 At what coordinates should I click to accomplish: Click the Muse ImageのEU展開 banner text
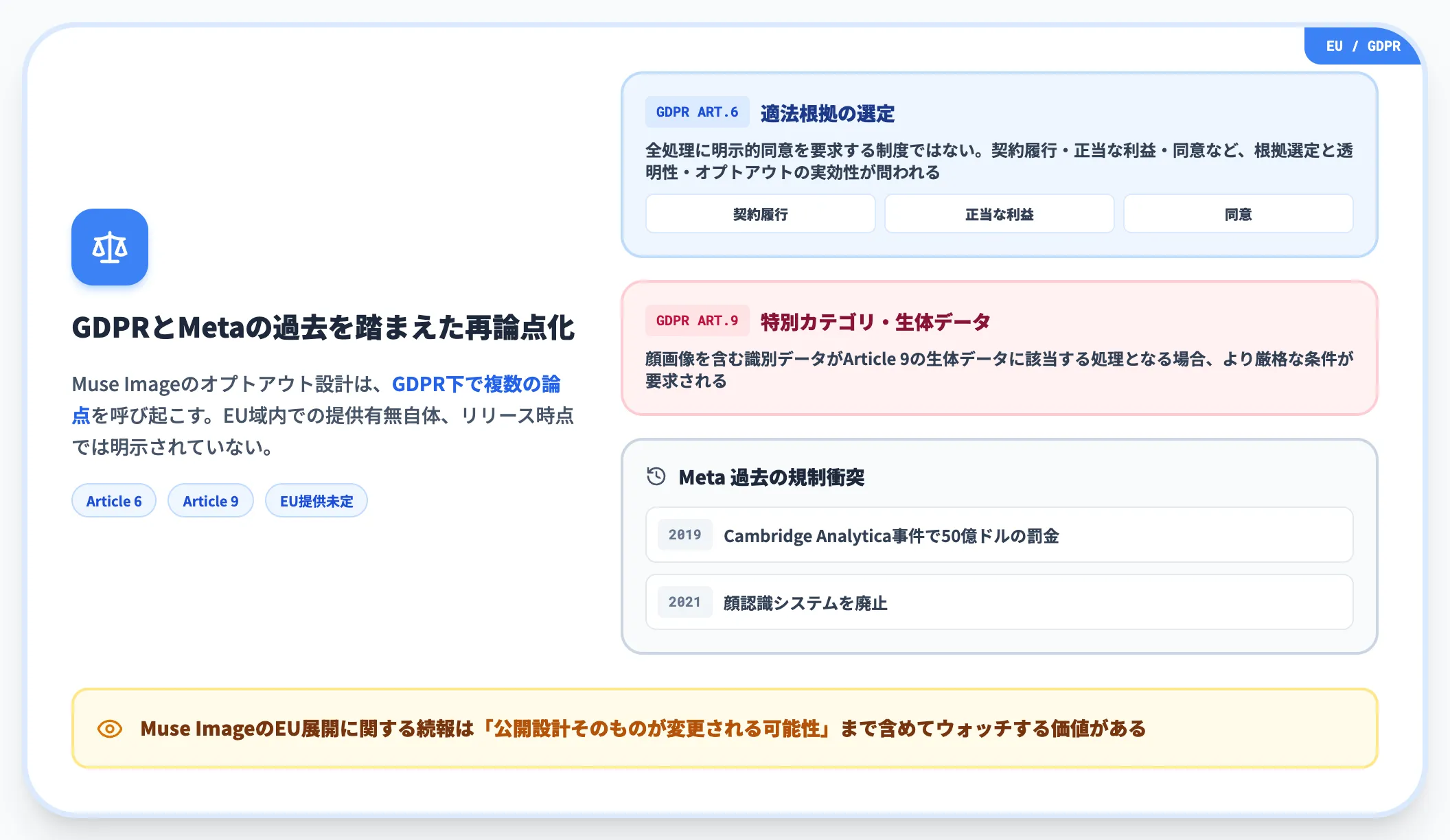point(643,728)
